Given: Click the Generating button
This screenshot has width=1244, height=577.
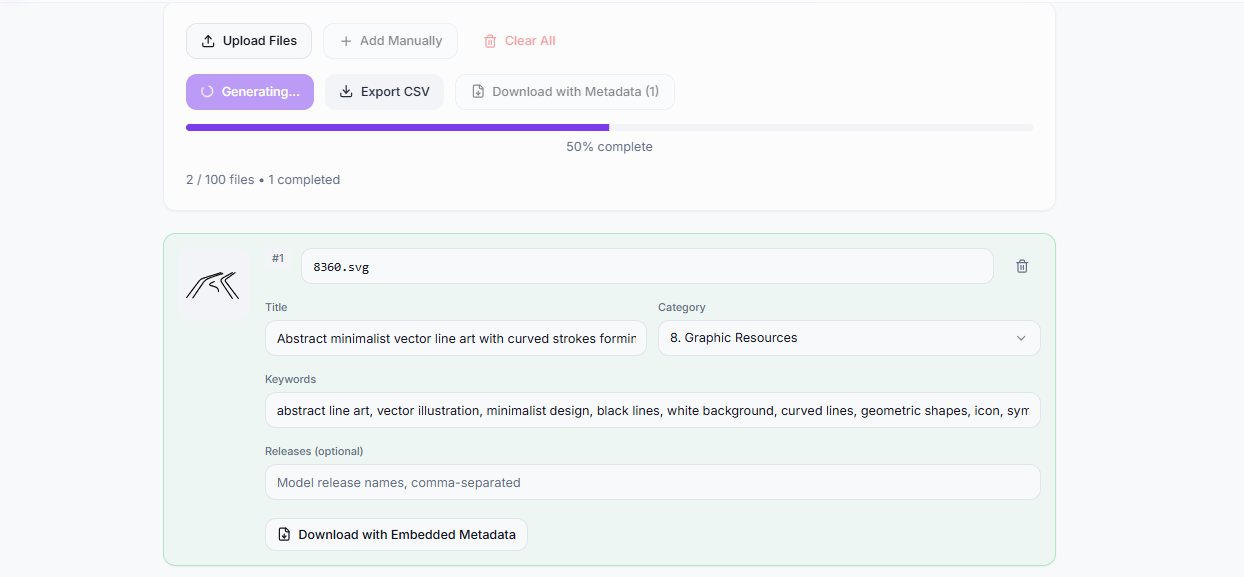Looking at the screenshot, I should [249, 91].
